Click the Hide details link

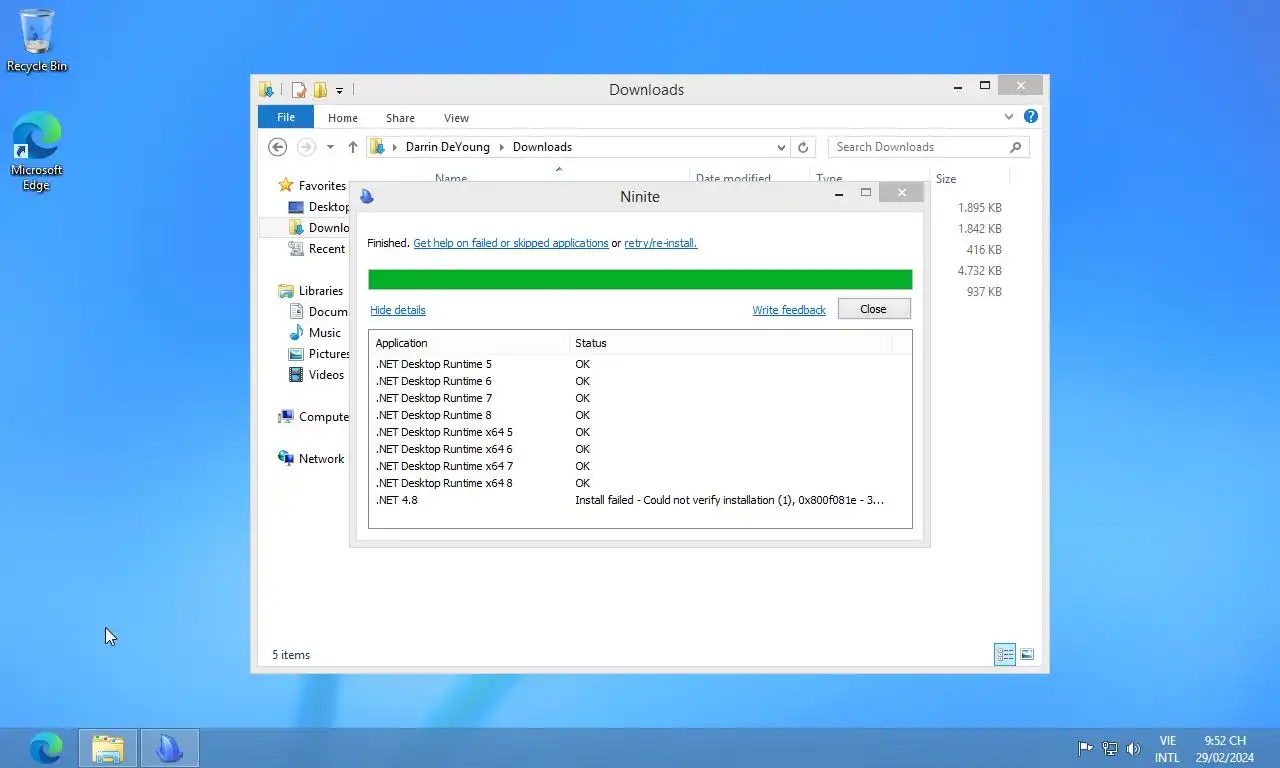[x=398, y=310]
